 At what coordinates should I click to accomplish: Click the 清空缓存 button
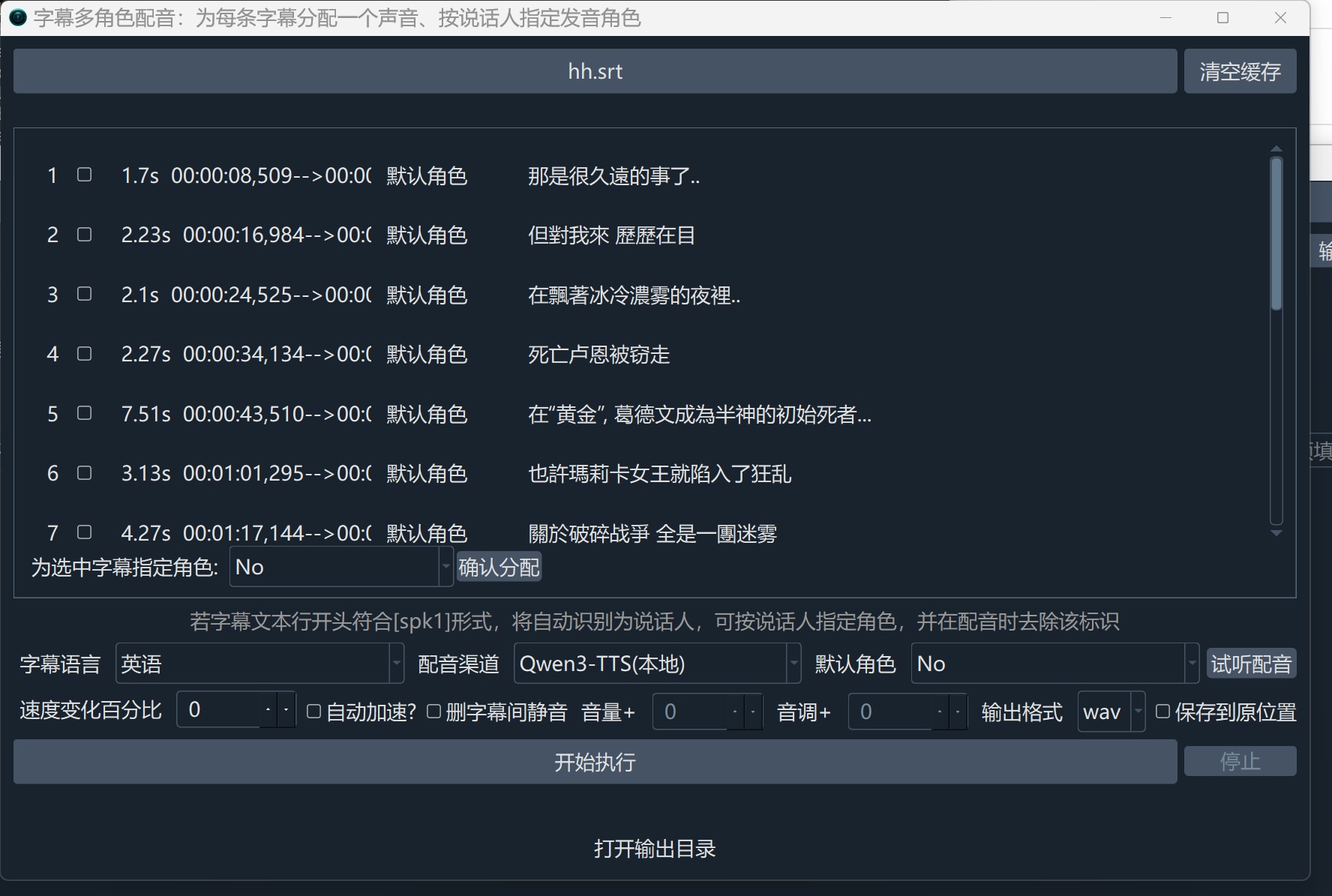coord(1240,71)
